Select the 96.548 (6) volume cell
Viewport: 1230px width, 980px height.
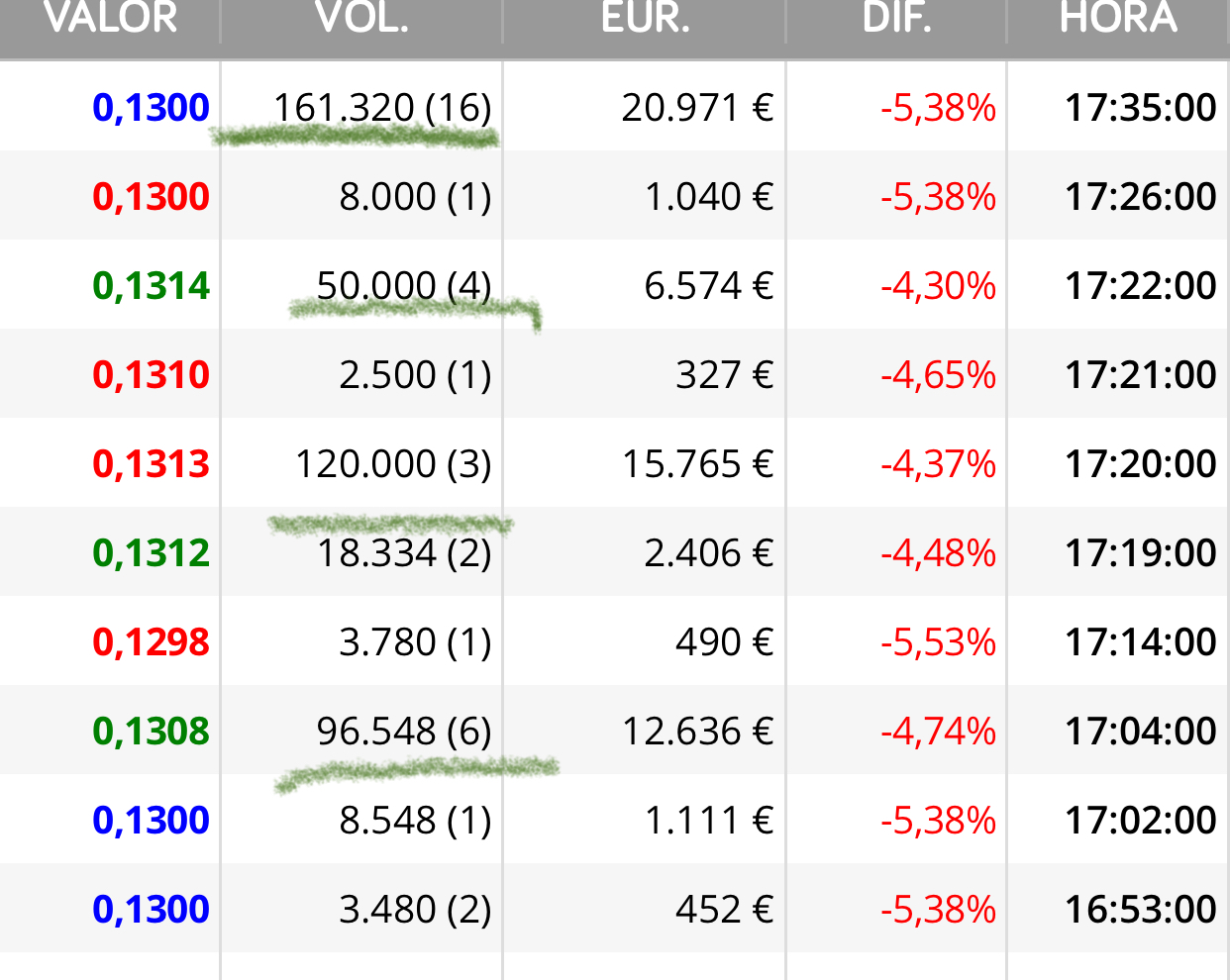[404, 732]
